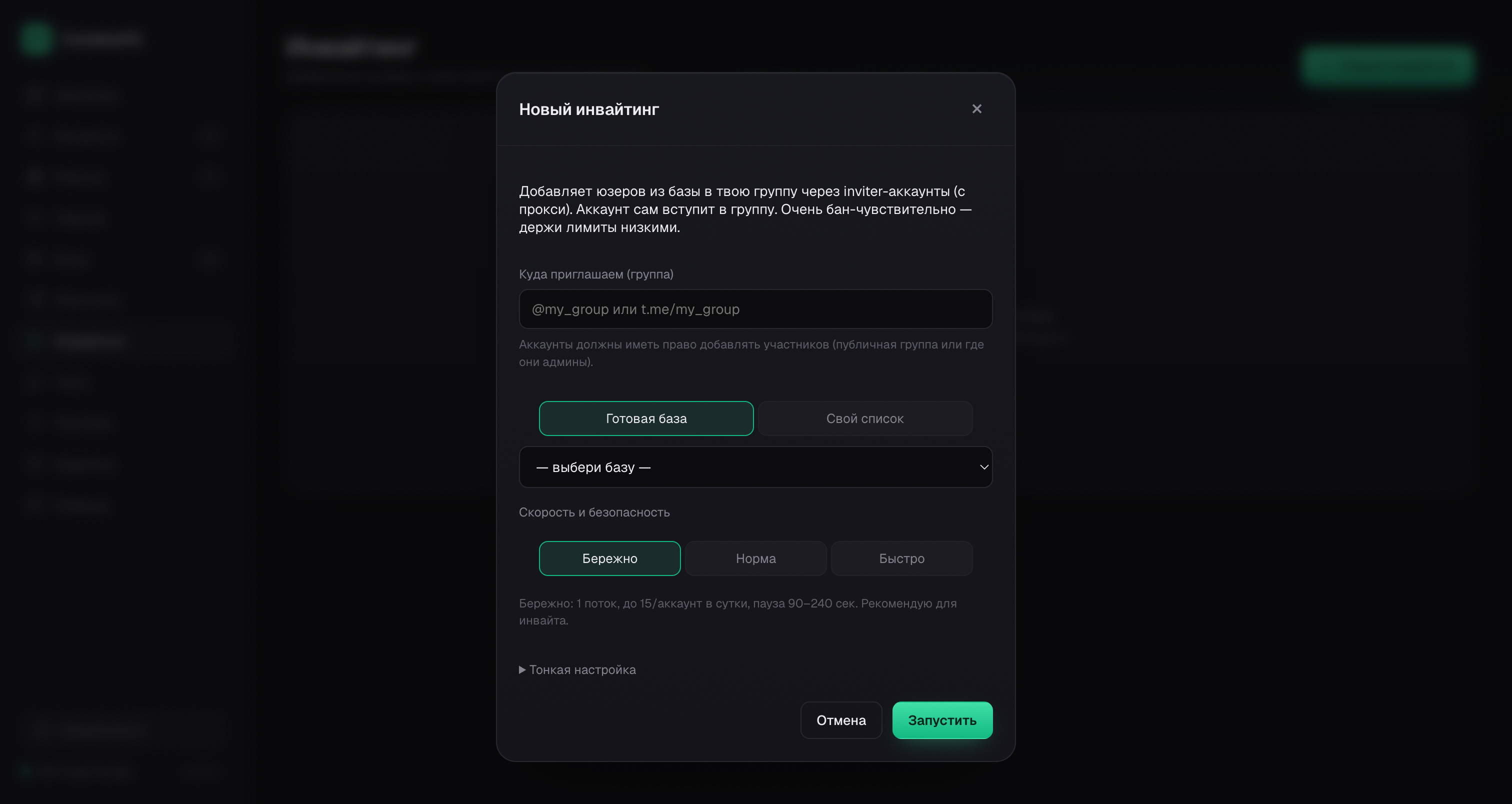Focus the @my_group target group input field

(755, 309)
